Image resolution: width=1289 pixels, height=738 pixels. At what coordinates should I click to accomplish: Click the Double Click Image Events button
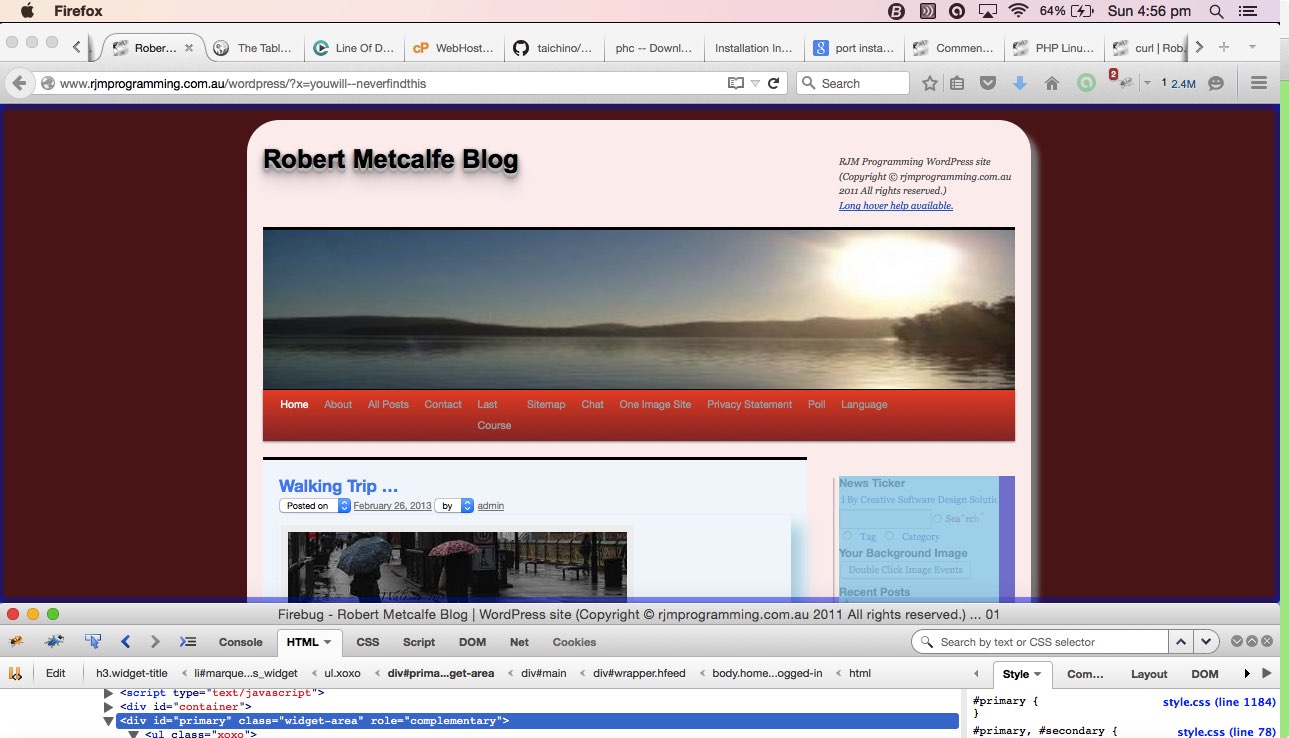point(905,570)
